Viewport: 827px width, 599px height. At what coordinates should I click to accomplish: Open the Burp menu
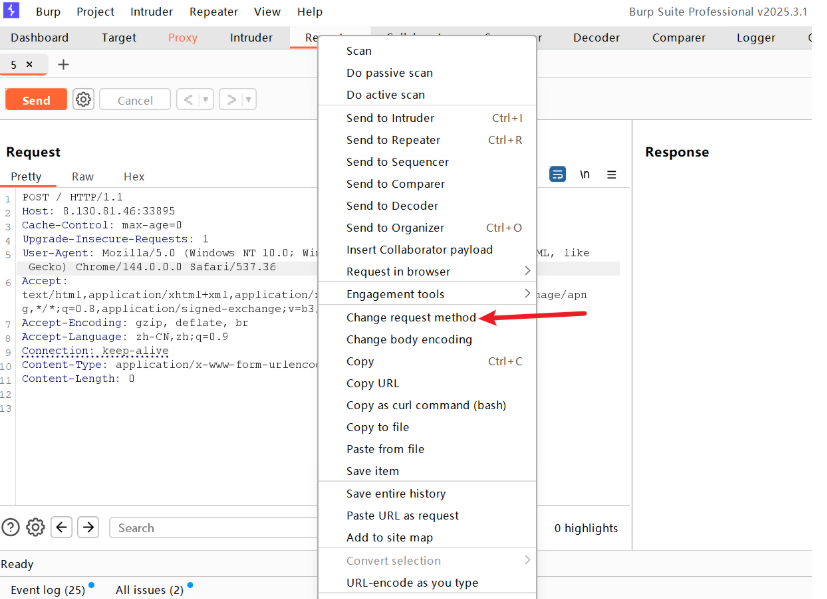tap(48, 12)
